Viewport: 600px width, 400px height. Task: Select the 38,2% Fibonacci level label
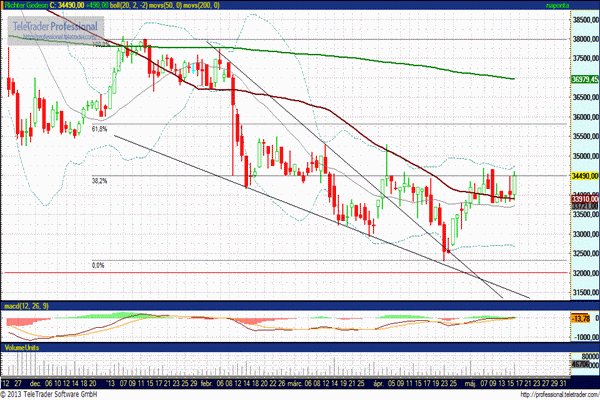(x=99, y=181)
